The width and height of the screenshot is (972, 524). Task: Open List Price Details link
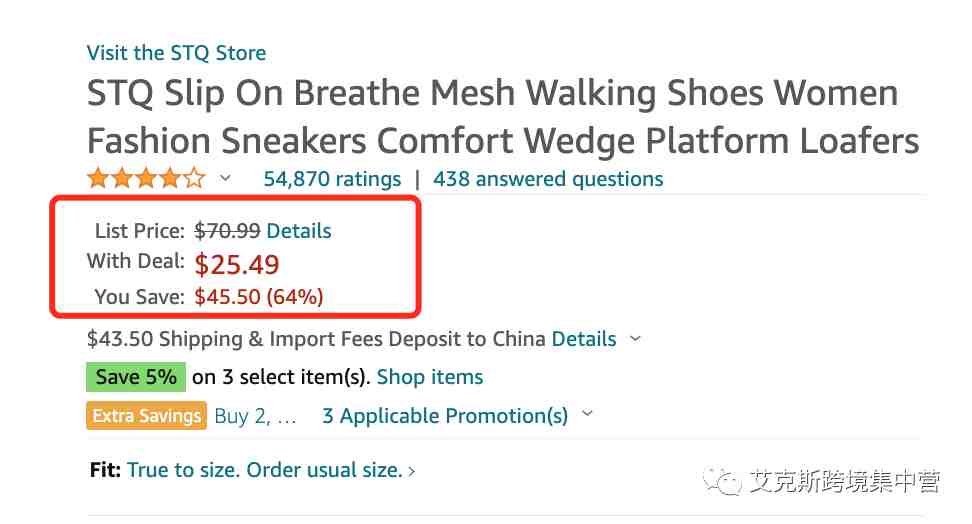coord(299,231)
